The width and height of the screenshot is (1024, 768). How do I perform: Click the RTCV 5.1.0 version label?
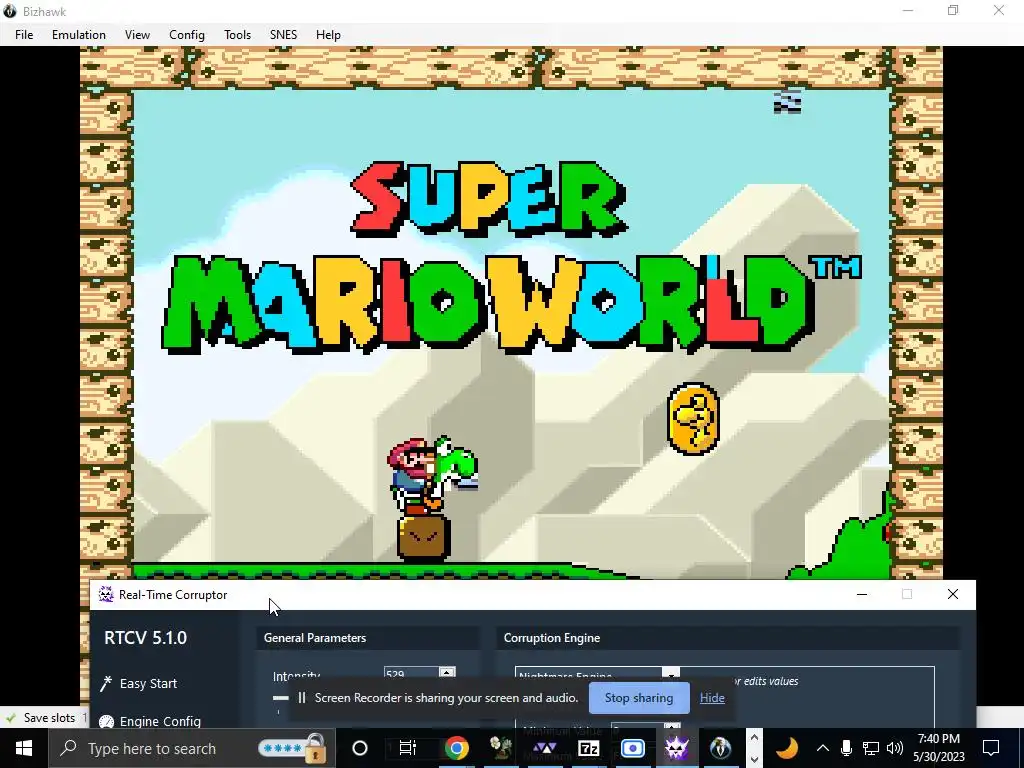[x=145, y=637]
